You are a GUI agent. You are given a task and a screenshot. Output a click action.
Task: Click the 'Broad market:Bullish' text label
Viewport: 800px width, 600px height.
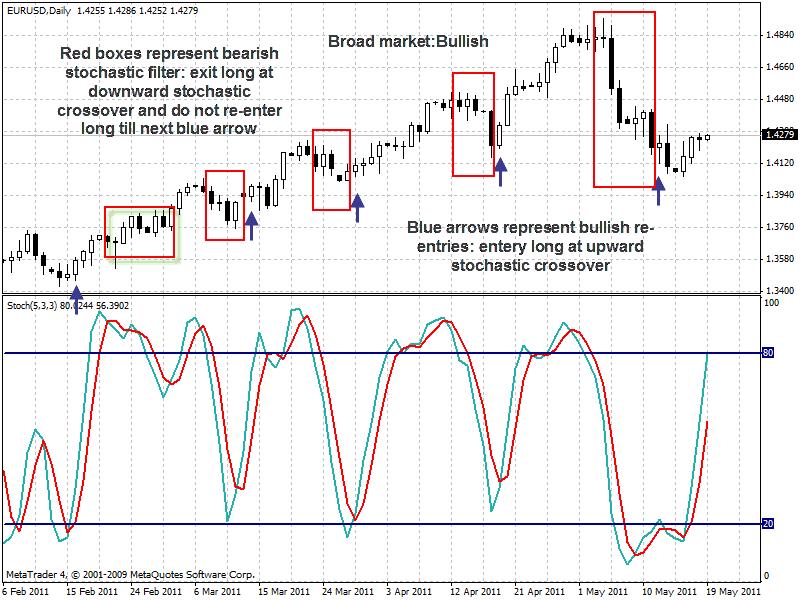(408, 42)
